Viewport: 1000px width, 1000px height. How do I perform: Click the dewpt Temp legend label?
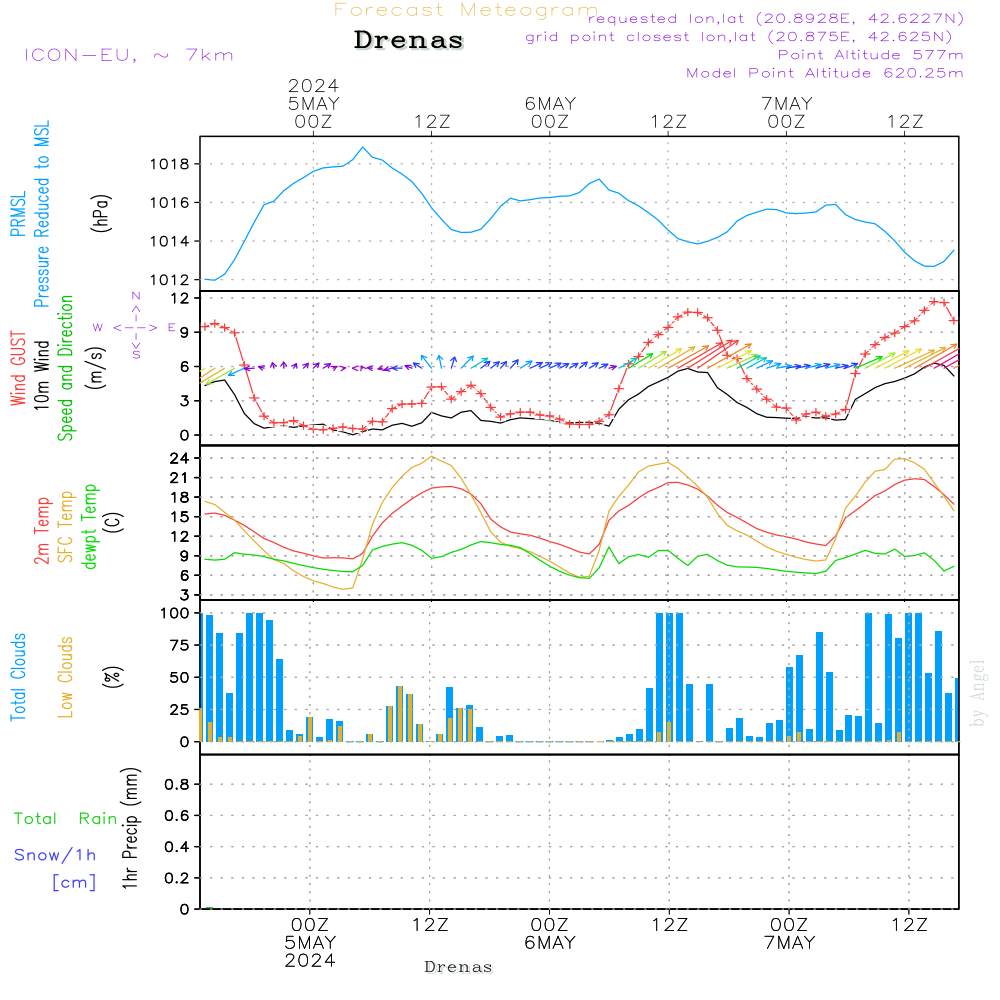(89, 526)
